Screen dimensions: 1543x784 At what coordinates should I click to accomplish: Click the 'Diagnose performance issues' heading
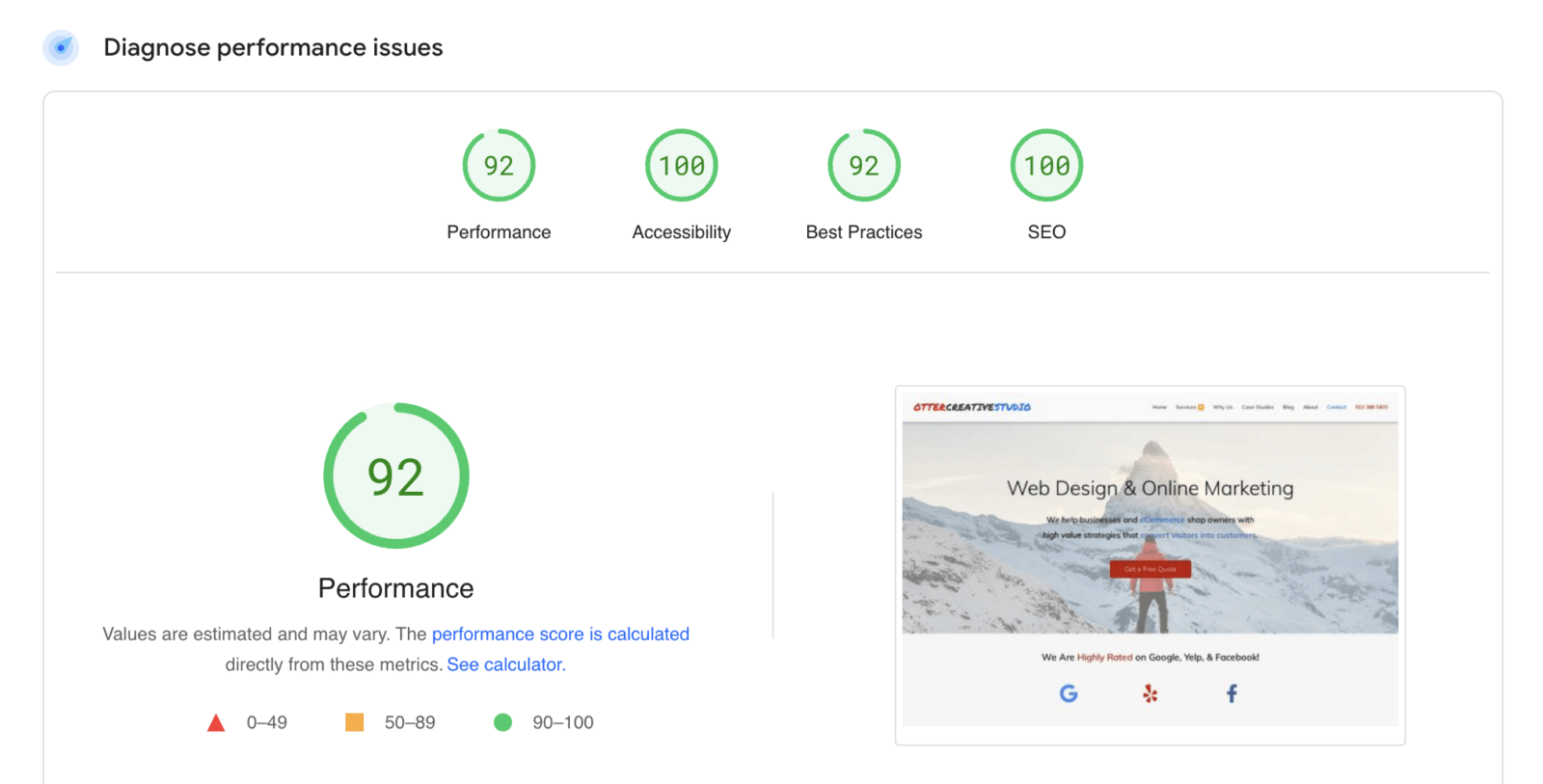(x=273, y=47)
